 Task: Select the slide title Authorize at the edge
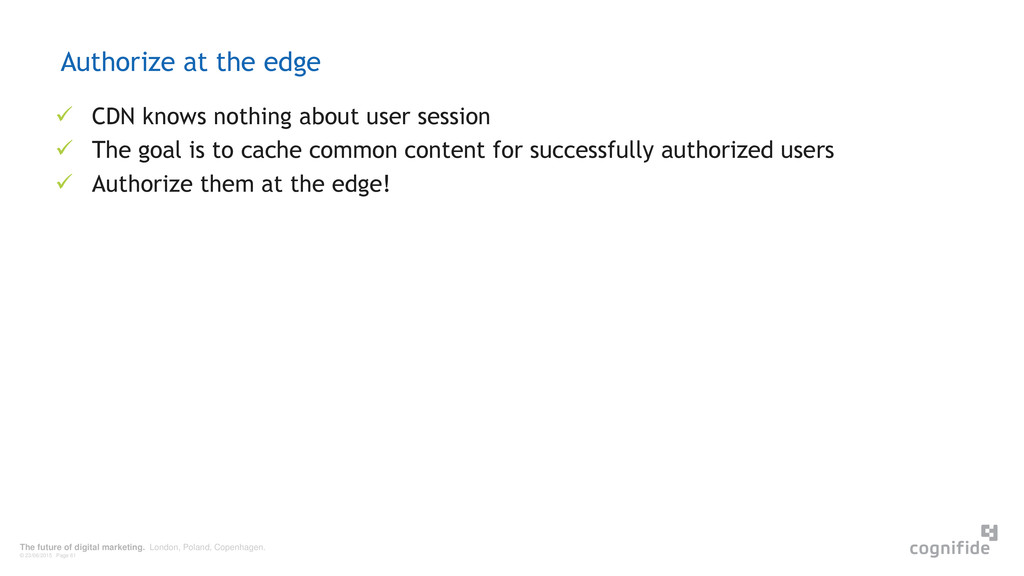tap(191, 62)
